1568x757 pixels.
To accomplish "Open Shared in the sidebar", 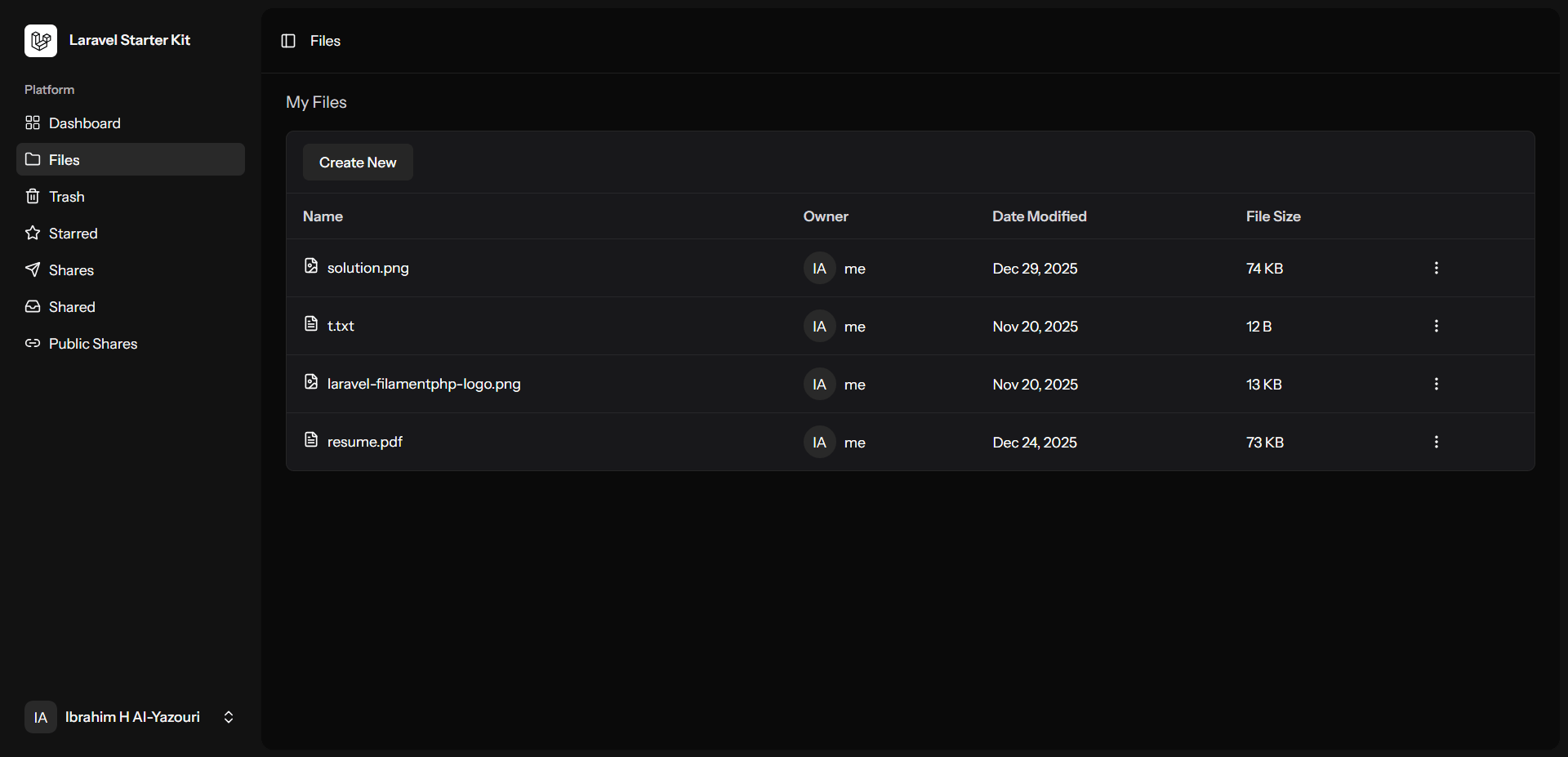I will pyautogui.click(x=131, y=306).
